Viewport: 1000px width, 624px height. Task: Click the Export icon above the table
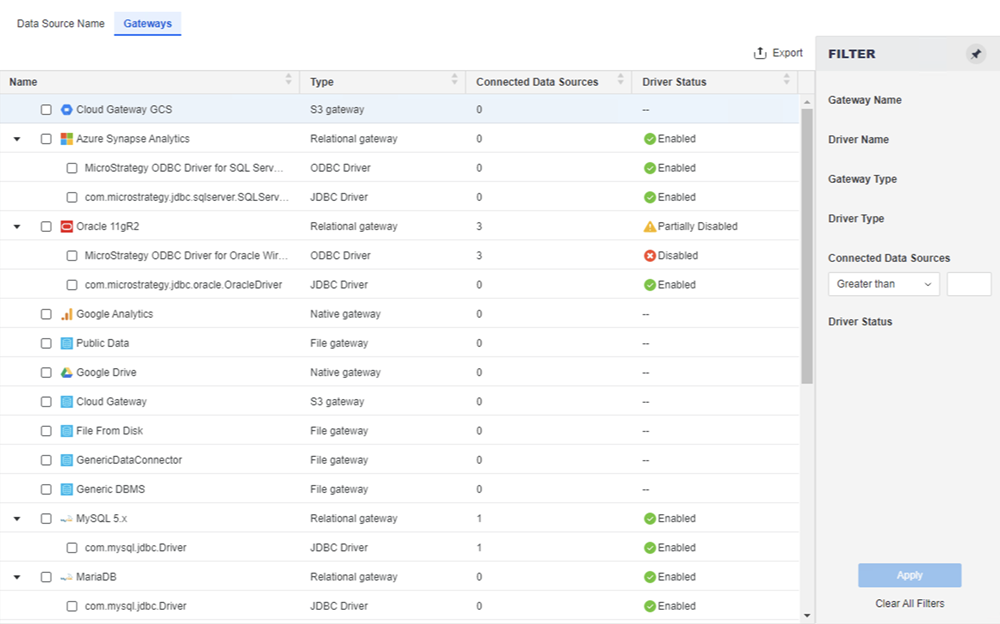coord(760,53)
